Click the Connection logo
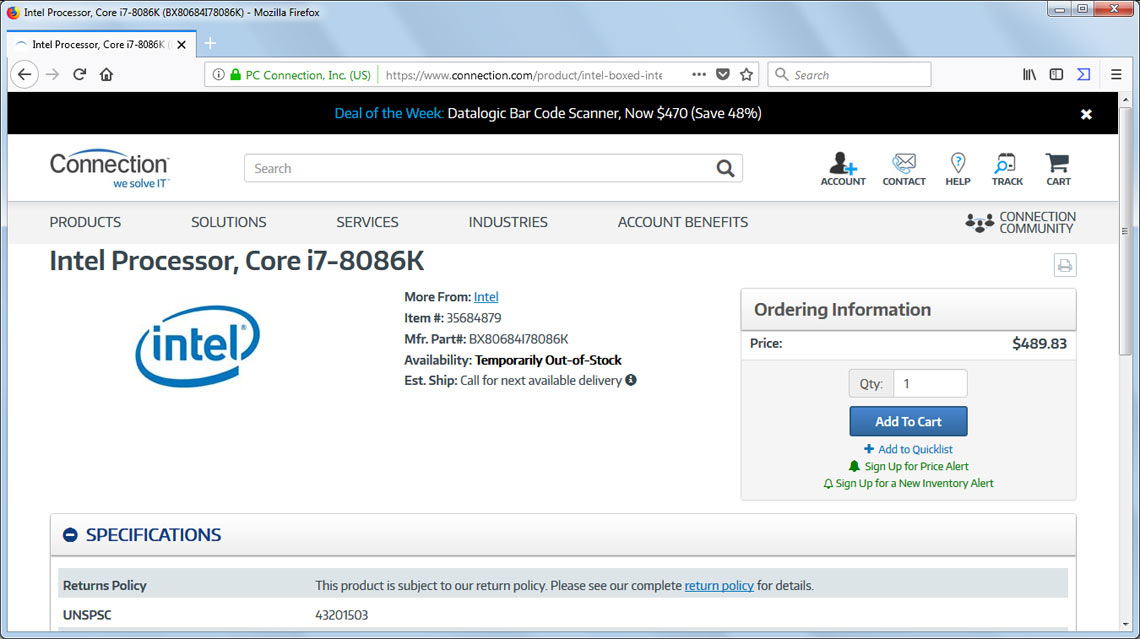This screenshot has width=1140, height=639. coord(110,169)
